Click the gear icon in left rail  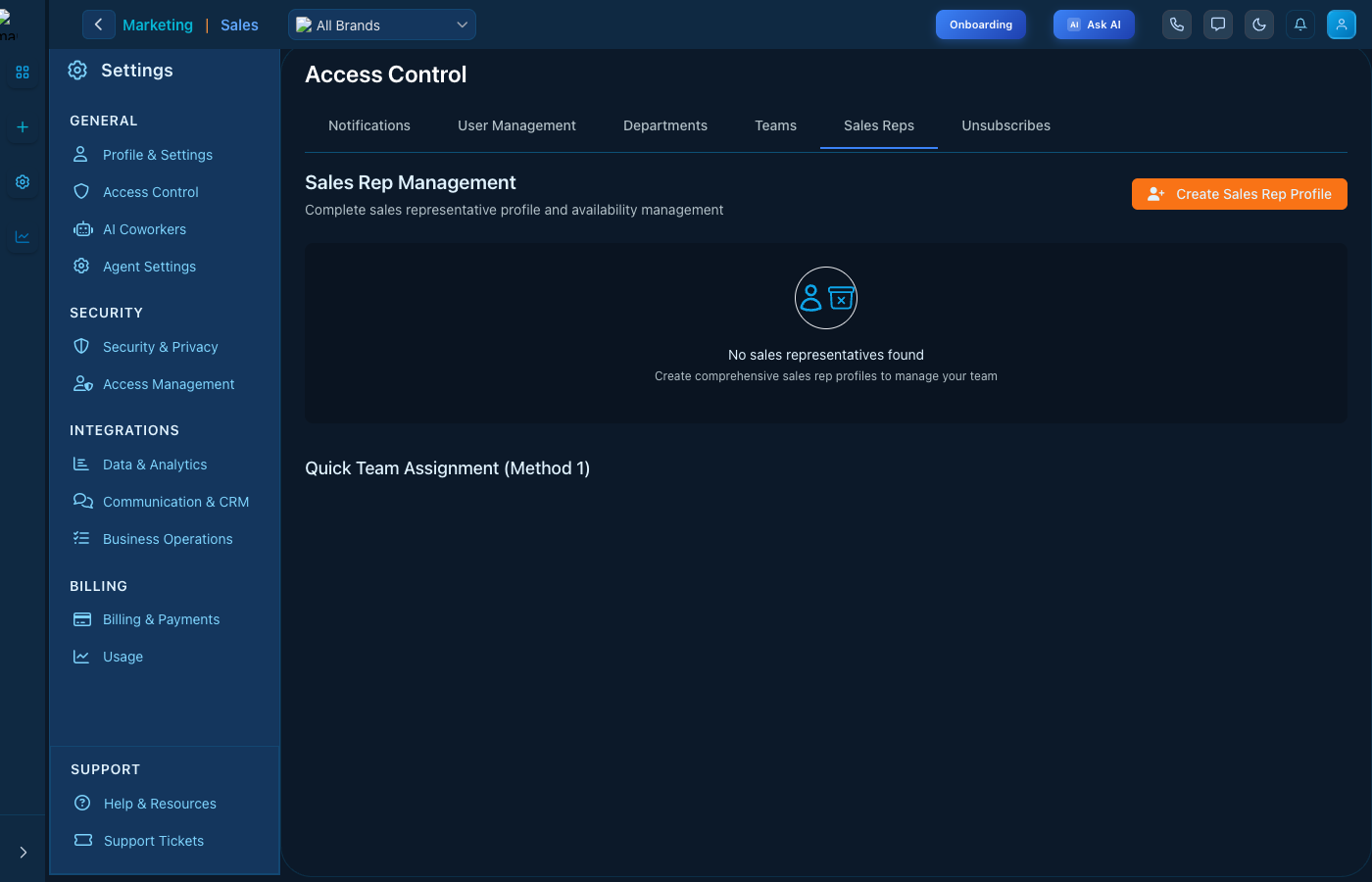click(23, 182)
